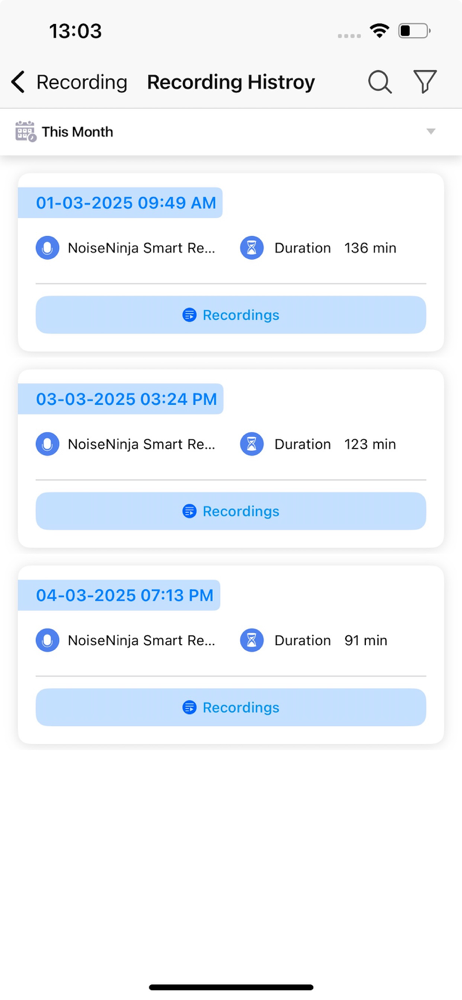462x1000 pixels.
Task: Tap microphone icon in 04-03-2025 card
Action: point(47,640)
